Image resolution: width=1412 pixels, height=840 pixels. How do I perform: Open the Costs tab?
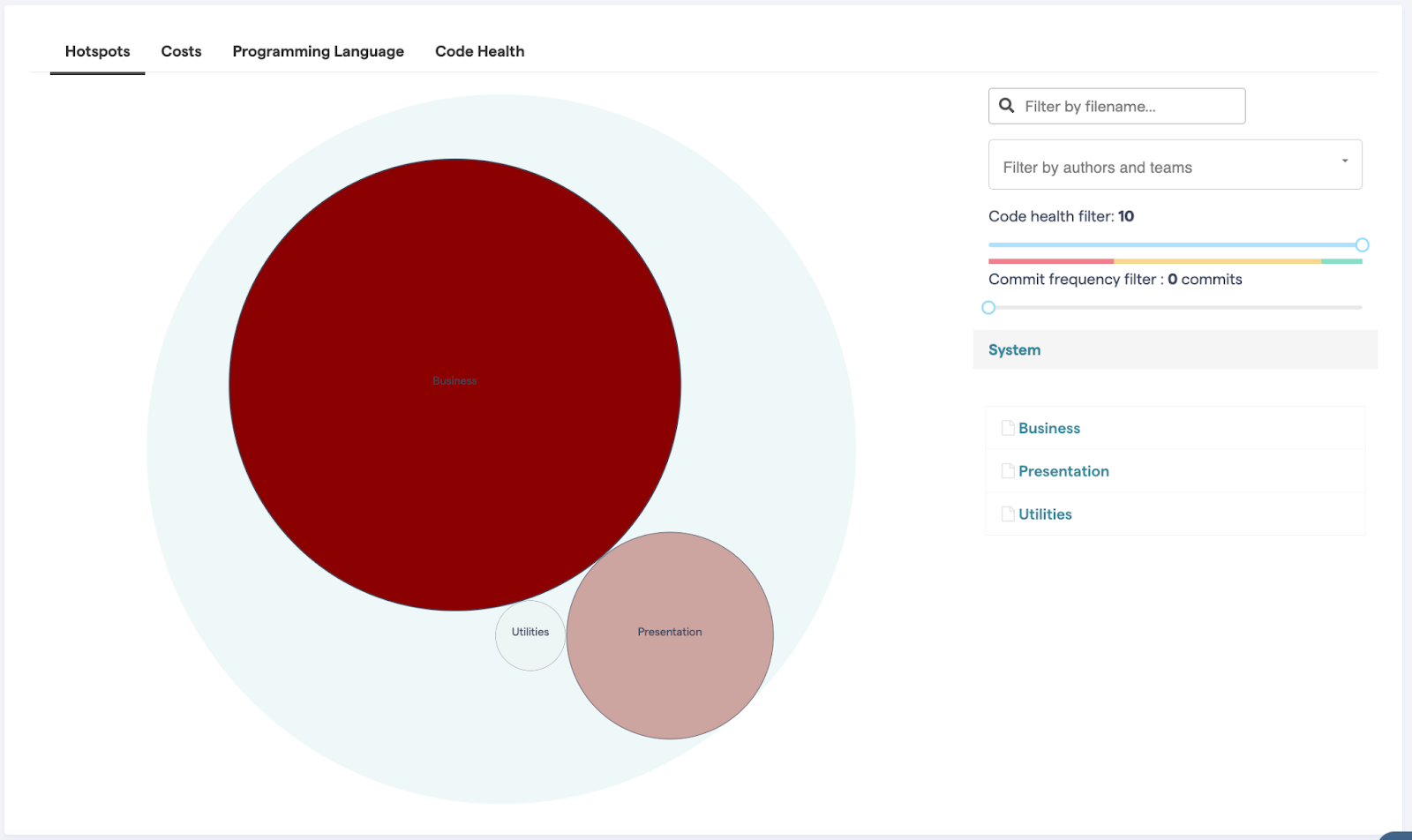click(181, 51)
